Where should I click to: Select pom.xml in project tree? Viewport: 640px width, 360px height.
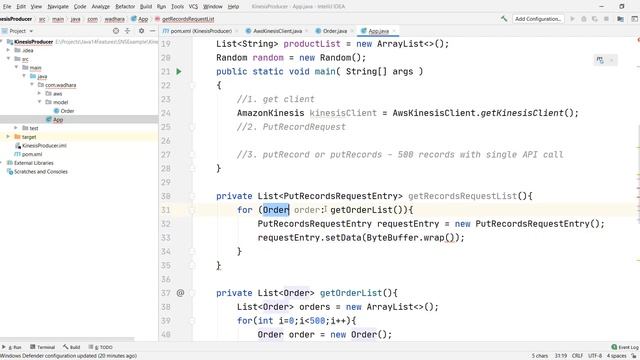click(29, 154)
